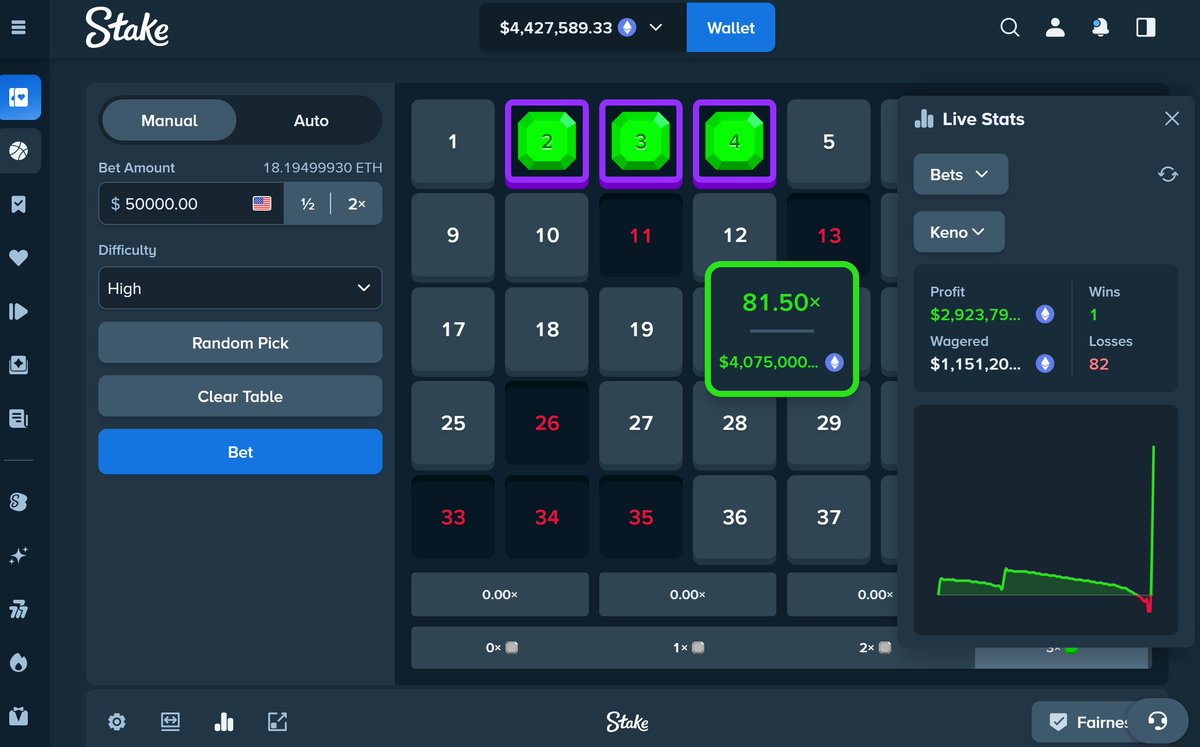Open the Sports basketball icon in sidebar
Image resolution: width=1200 pixels, height=747 pixels.
[19, 152]
